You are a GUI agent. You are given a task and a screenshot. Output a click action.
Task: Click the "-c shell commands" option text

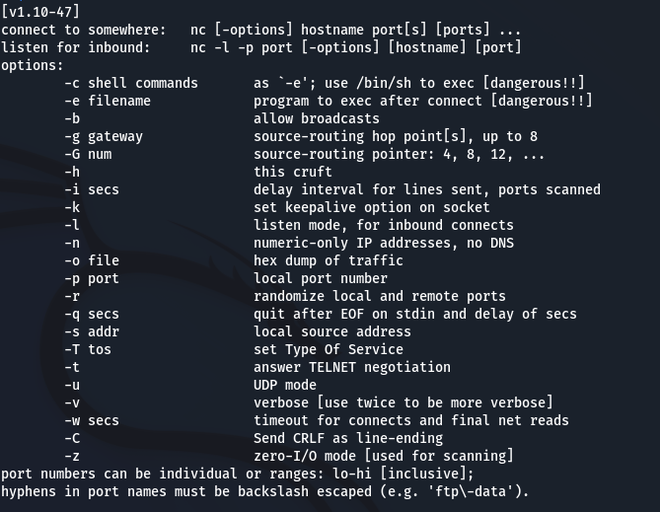click(x=130, y=83)
